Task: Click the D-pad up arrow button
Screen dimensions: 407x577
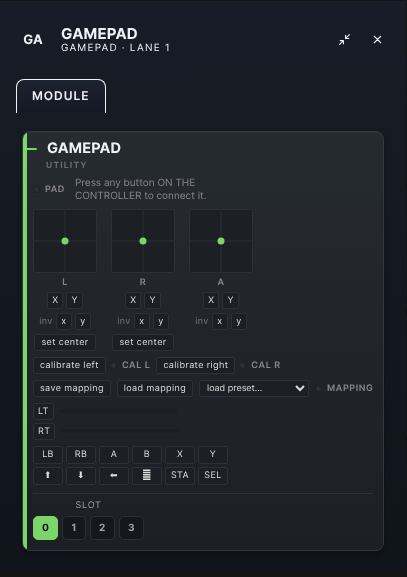Action: [x=48, y=475]
